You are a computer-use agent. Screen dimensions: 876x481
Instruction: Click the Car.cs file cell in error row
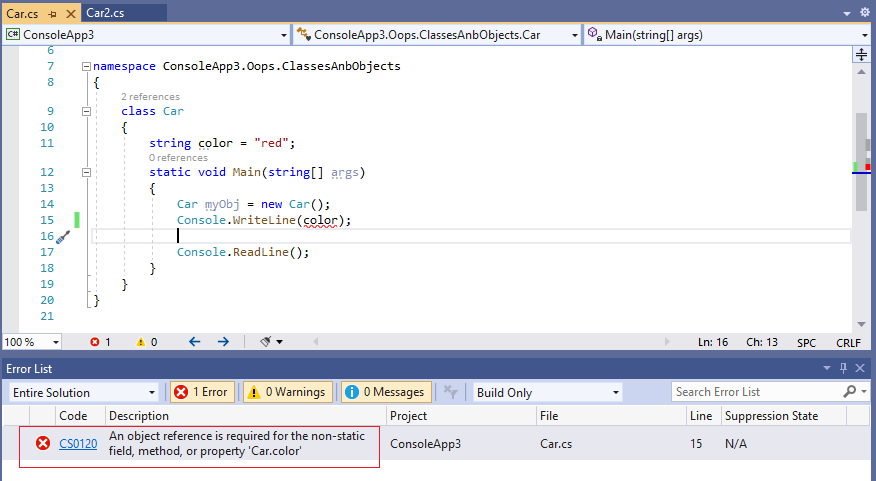[556, 444]
